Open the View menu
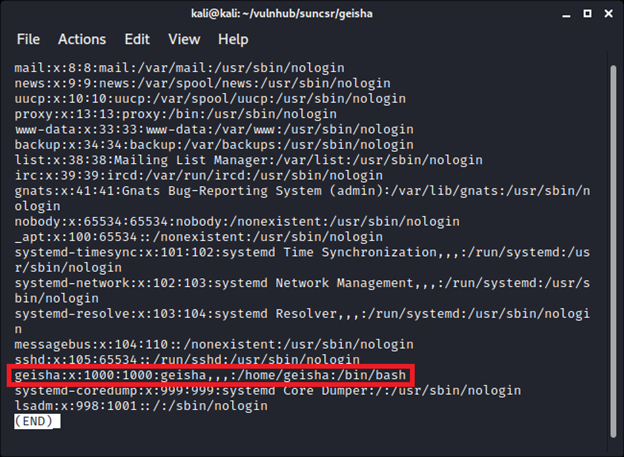Viewport: 624px width, 457px height. click(184, 39)
